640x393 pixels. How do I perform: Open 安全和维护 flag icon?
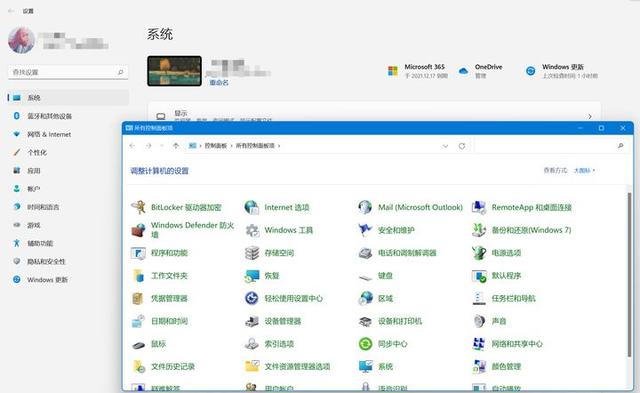(365, 230)
